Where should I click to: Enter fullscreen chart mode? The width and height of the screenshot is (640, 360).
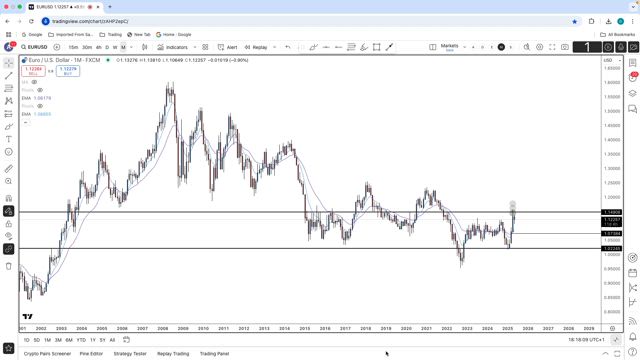552,47
